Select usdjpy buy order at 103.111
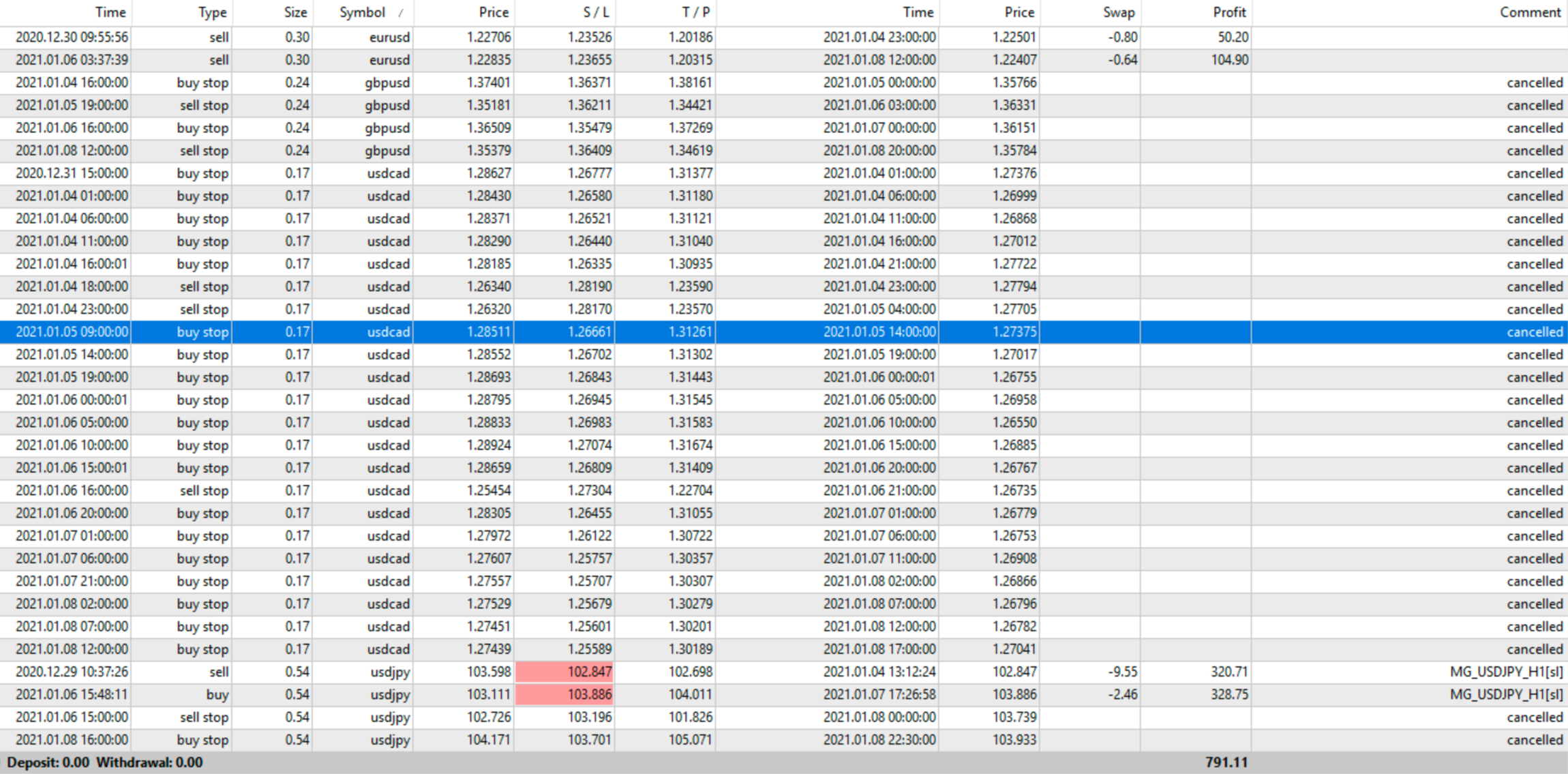 pos(488,694)
